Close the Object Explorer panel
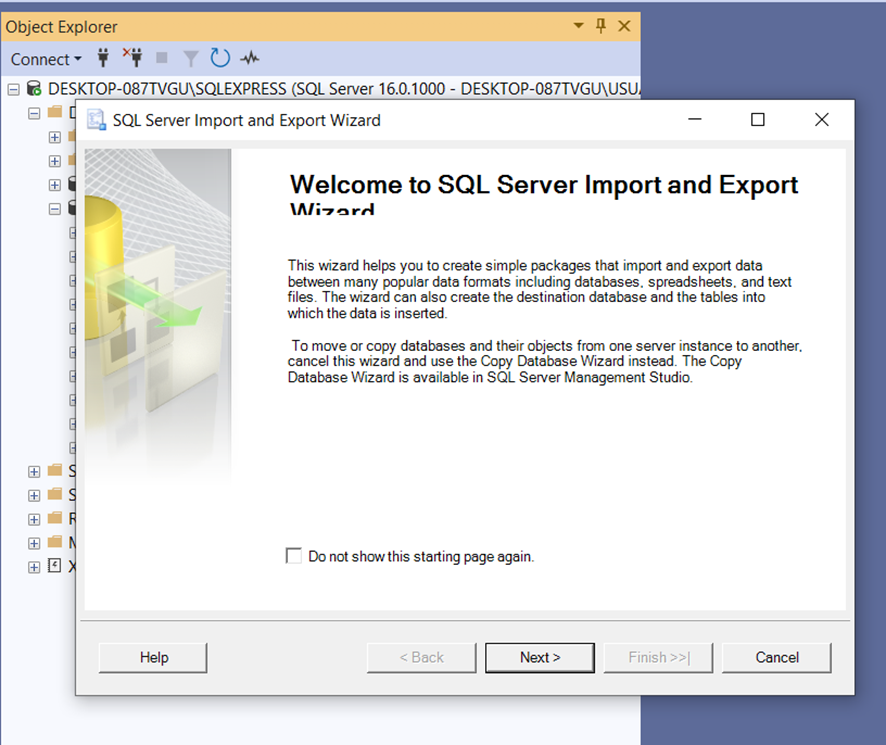The width and height of the screenshot is (886, 745). tap(624, 26)
